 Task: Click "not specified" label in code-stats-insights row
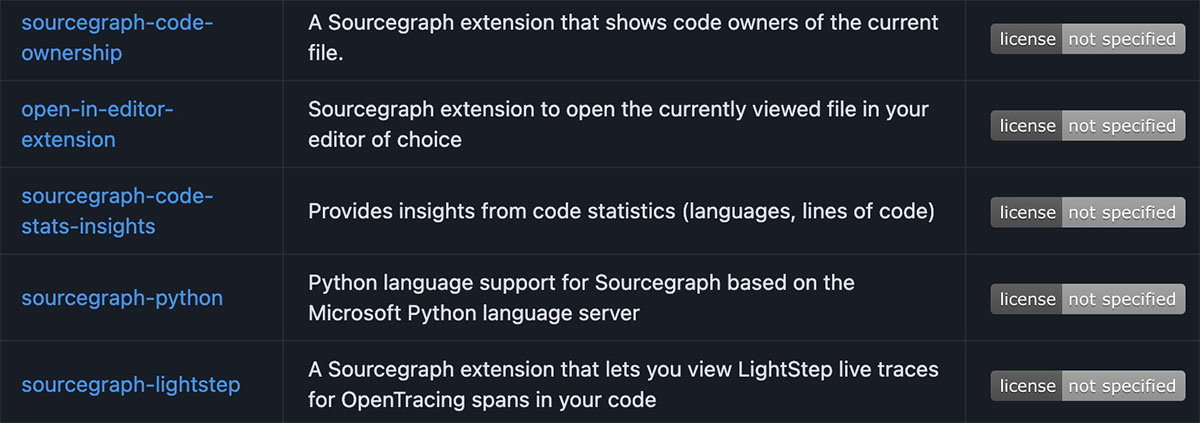(1123, 212)
